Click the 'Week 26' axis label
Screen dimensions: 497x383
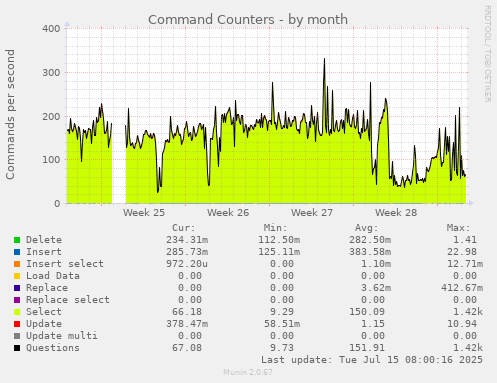(x=228, y=213)
